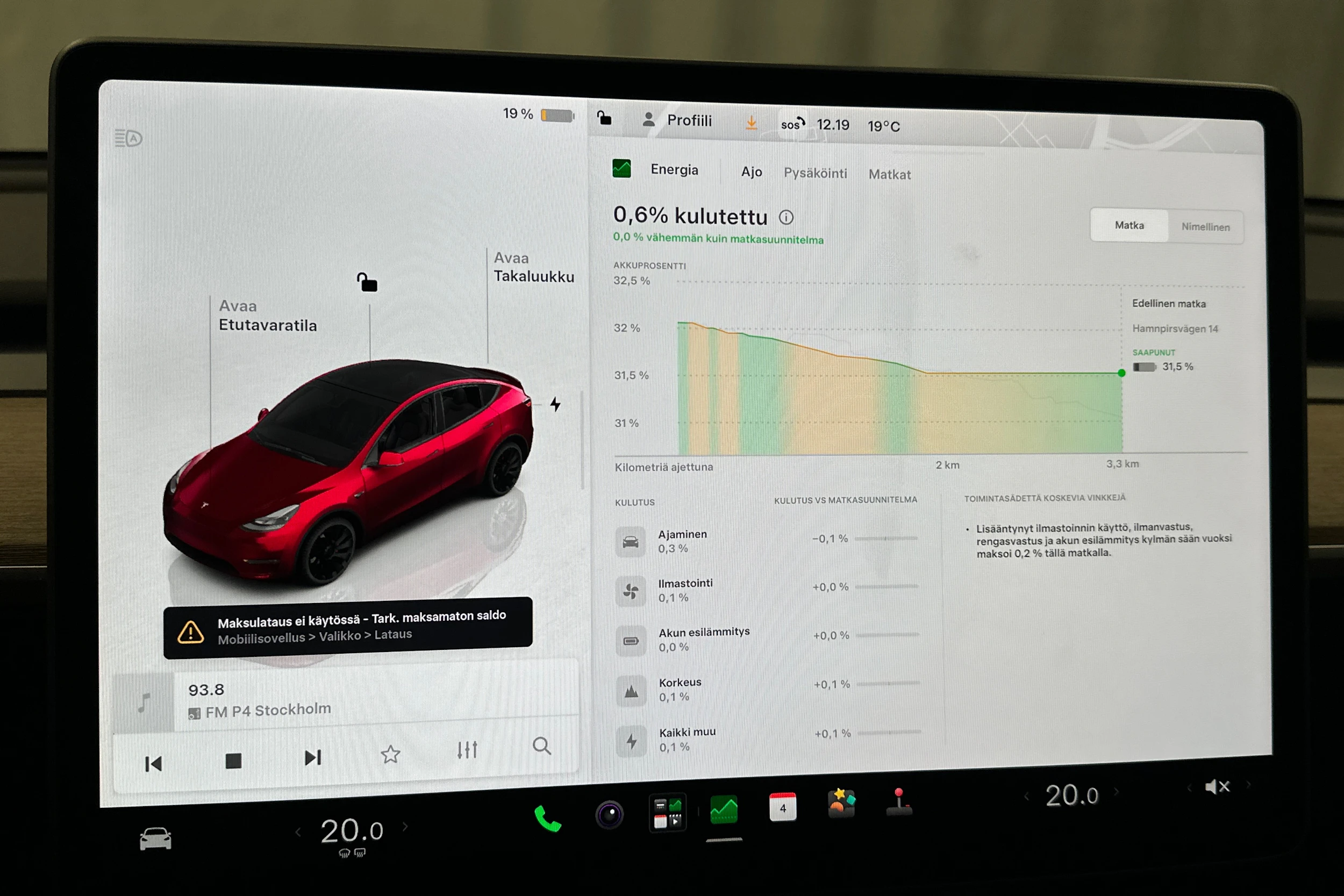Tap the green Energia app icon
The height and width of the screenshot is (896, 1344).
621,169
